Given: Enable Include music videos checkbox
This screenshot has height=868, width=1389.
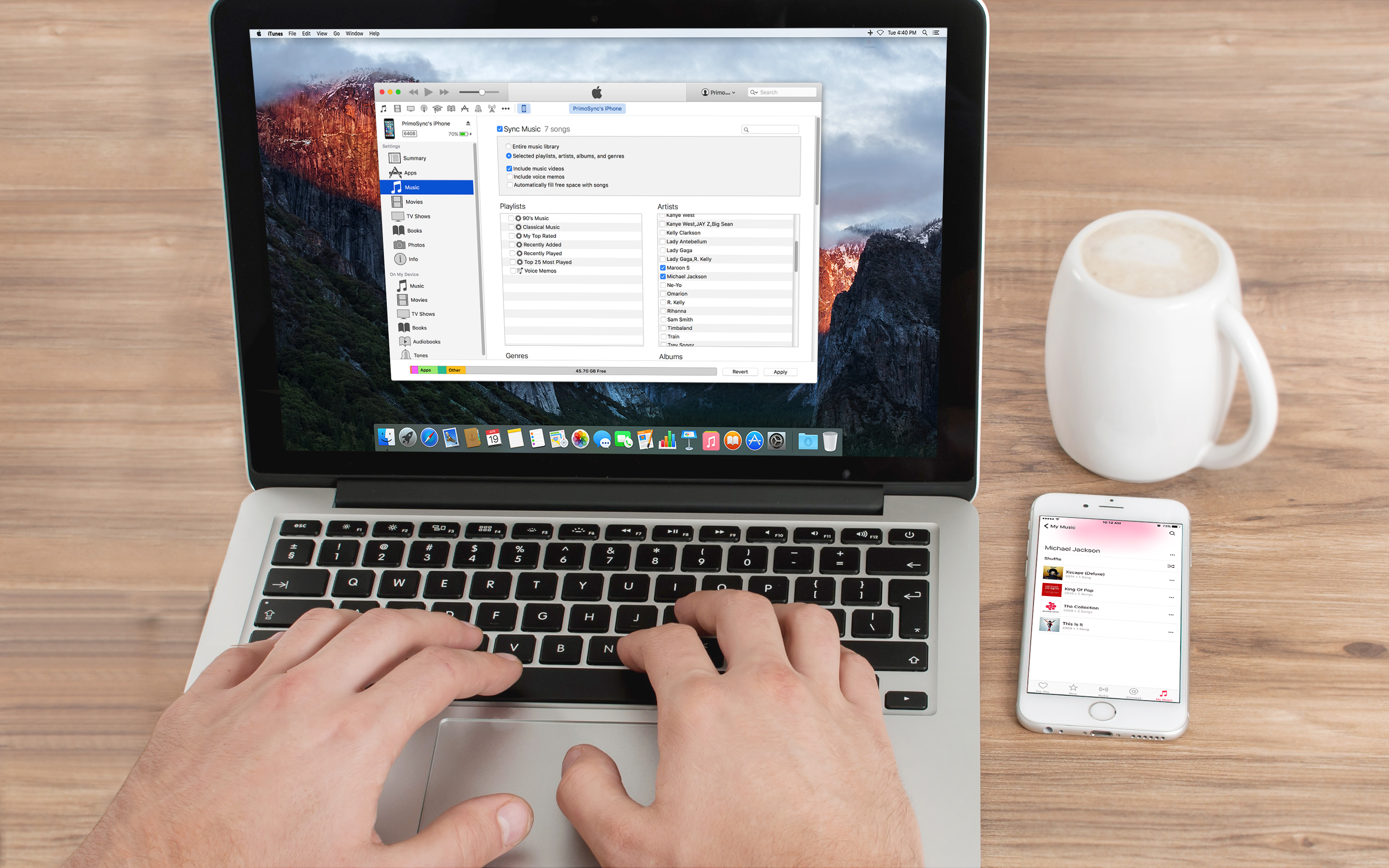Looking at the screenshot, I should [x=509, y=168].
